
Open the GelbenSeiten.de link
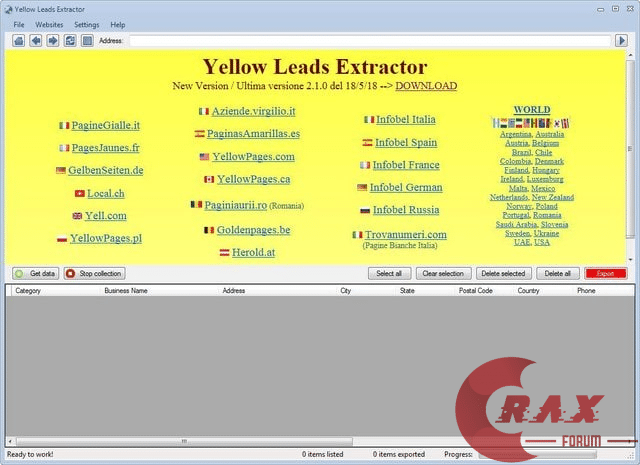pos(106,170)
